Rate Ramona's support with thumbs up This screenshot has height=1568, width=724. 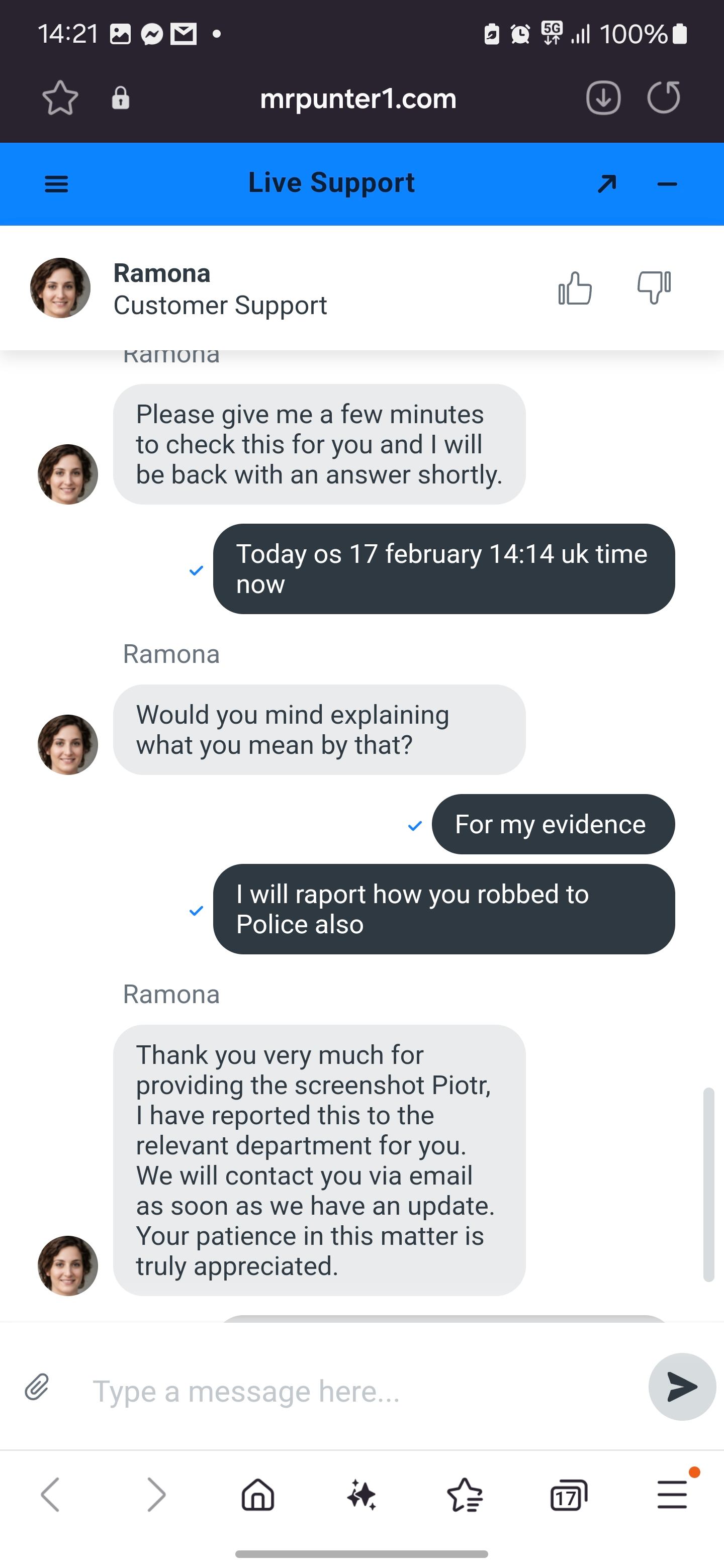[575, 288]
